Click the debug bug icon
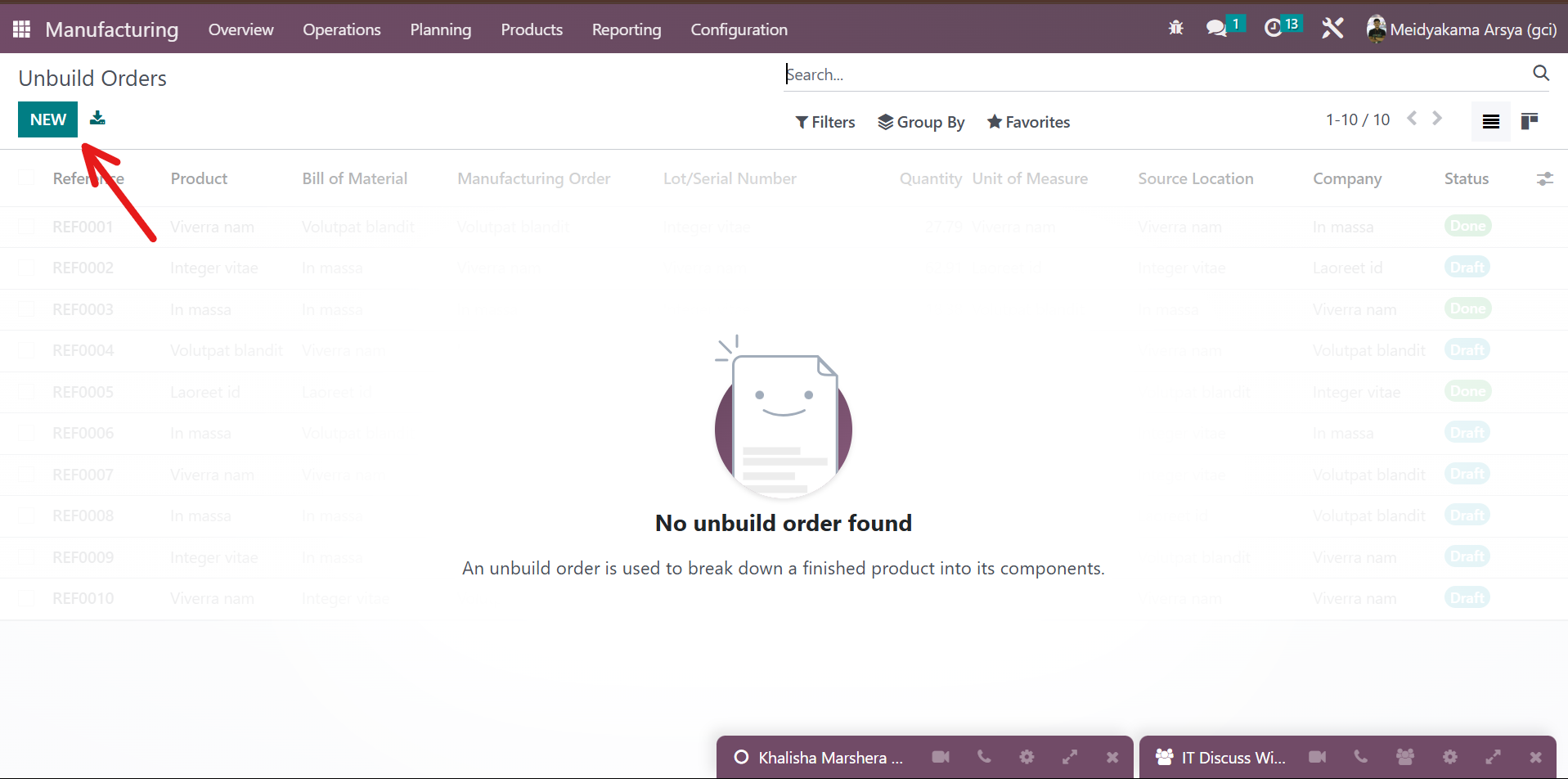 pyautogui.click(x=1175, y=29)
